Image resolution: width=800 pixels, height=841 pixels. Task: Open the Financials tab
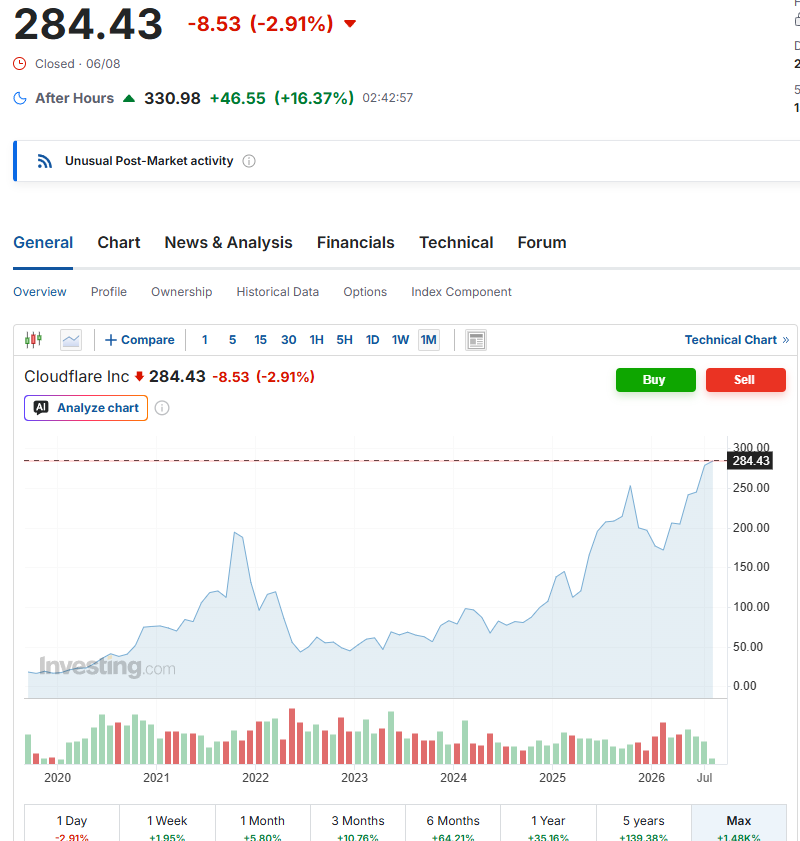355,242
